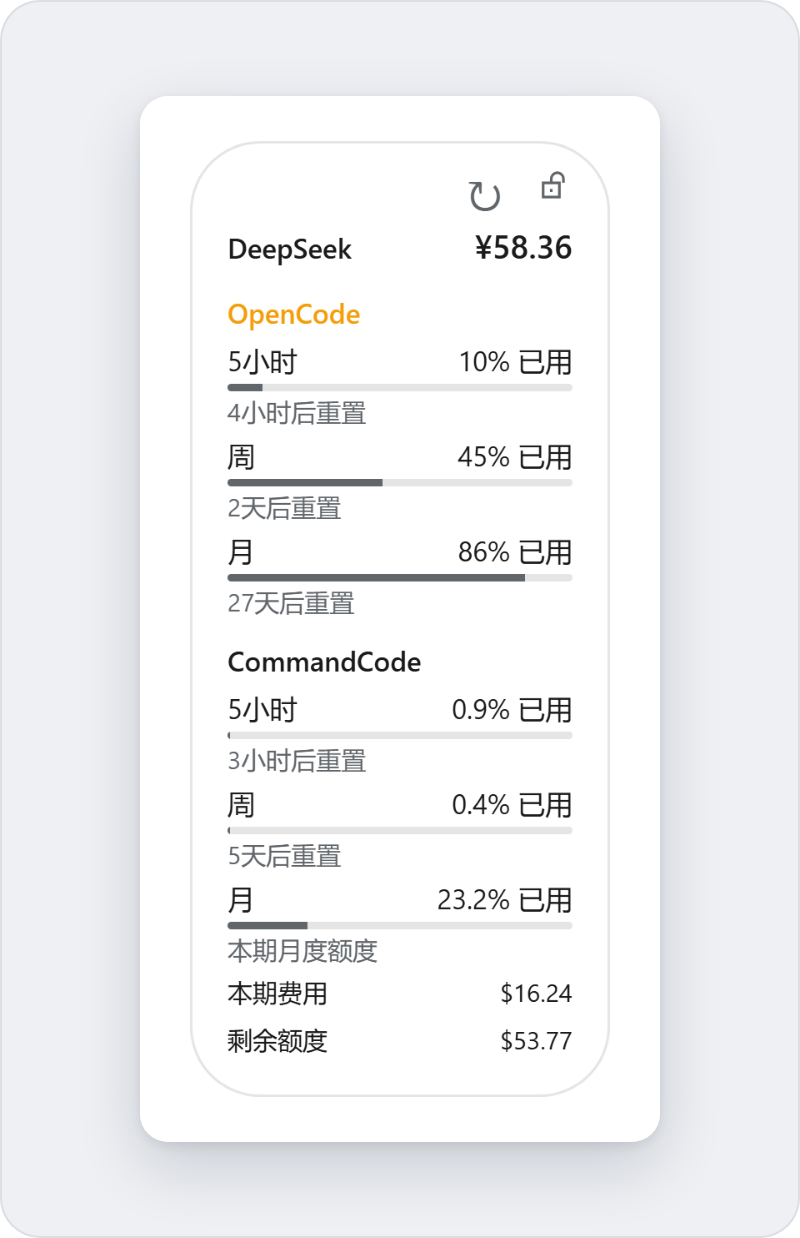Click OpenCode 周 45% progress bar
The image size is (800, 1238).
[400, 482]
